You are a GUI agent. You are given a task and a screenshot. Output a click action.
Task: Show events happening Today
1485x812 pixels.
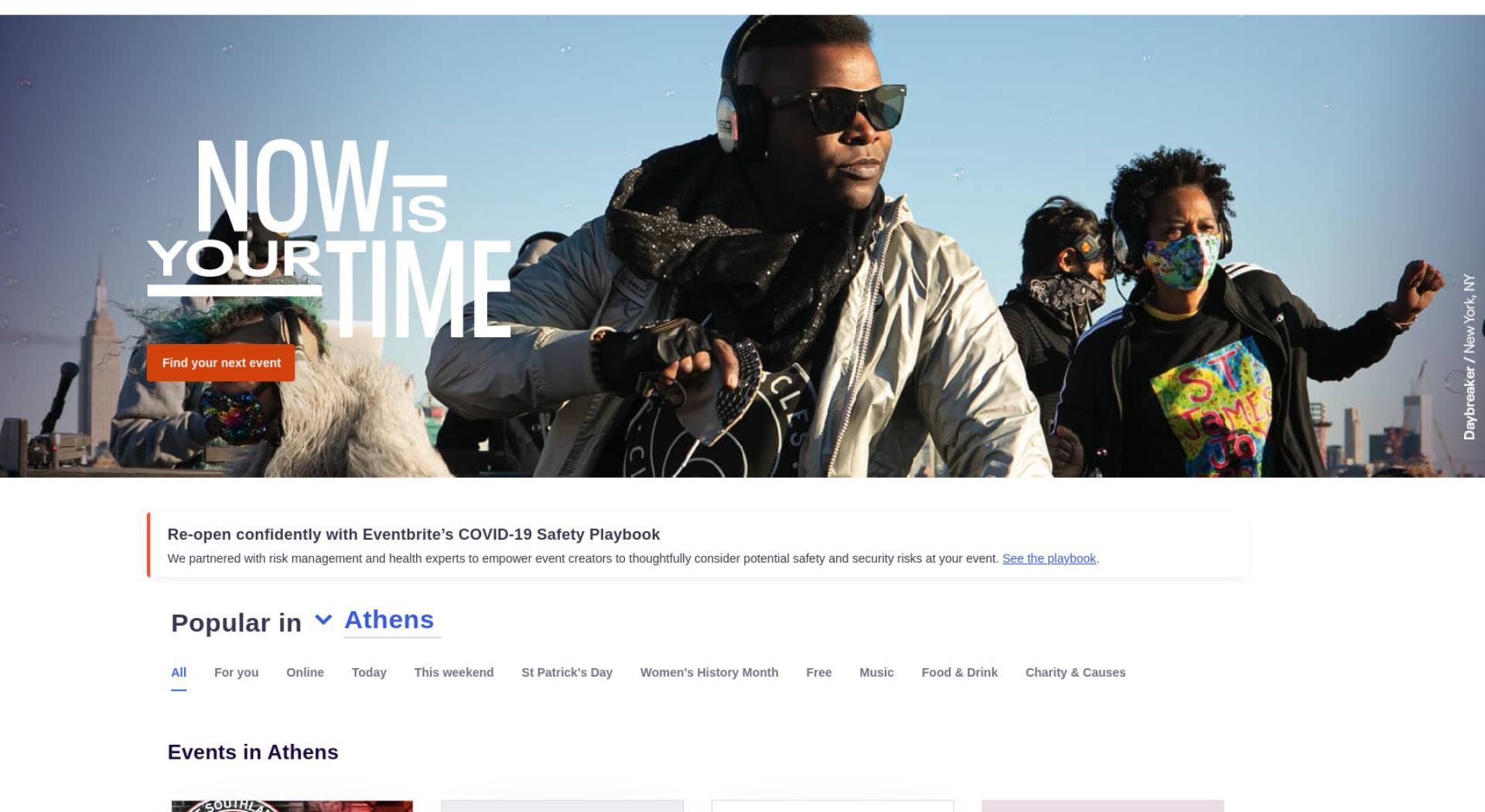coord(369,673)
